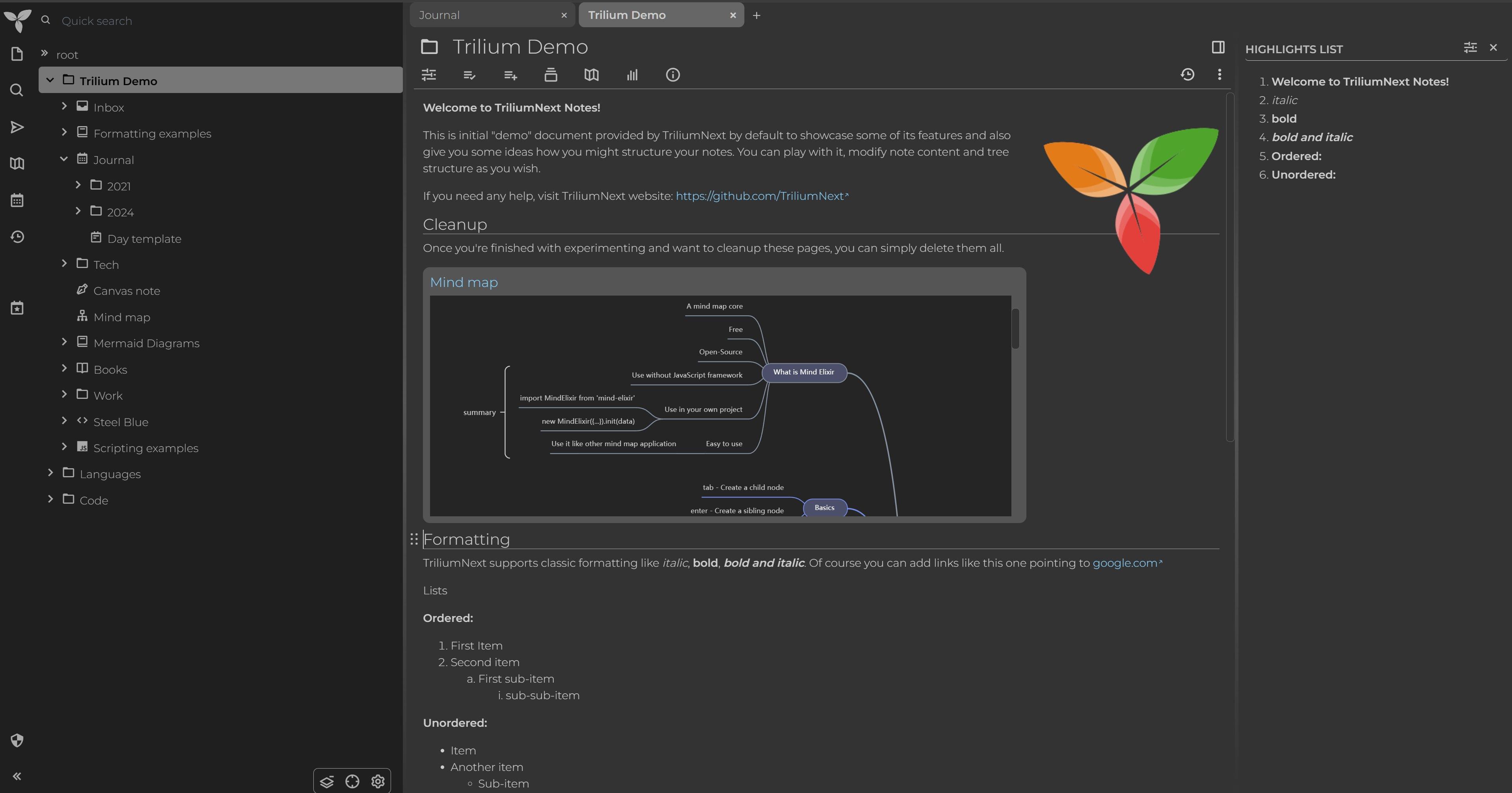Open the note map ribbon icon
Viewport: 1512px width, 793px height.
[591, 75]
